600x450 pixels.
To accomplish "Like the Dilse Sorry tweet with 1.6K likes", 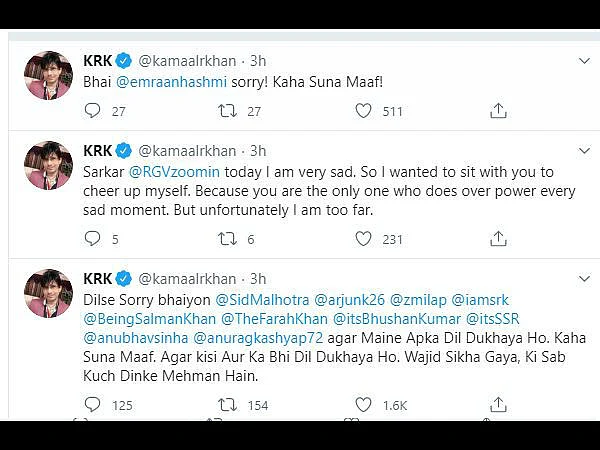I will coord(363,405).
